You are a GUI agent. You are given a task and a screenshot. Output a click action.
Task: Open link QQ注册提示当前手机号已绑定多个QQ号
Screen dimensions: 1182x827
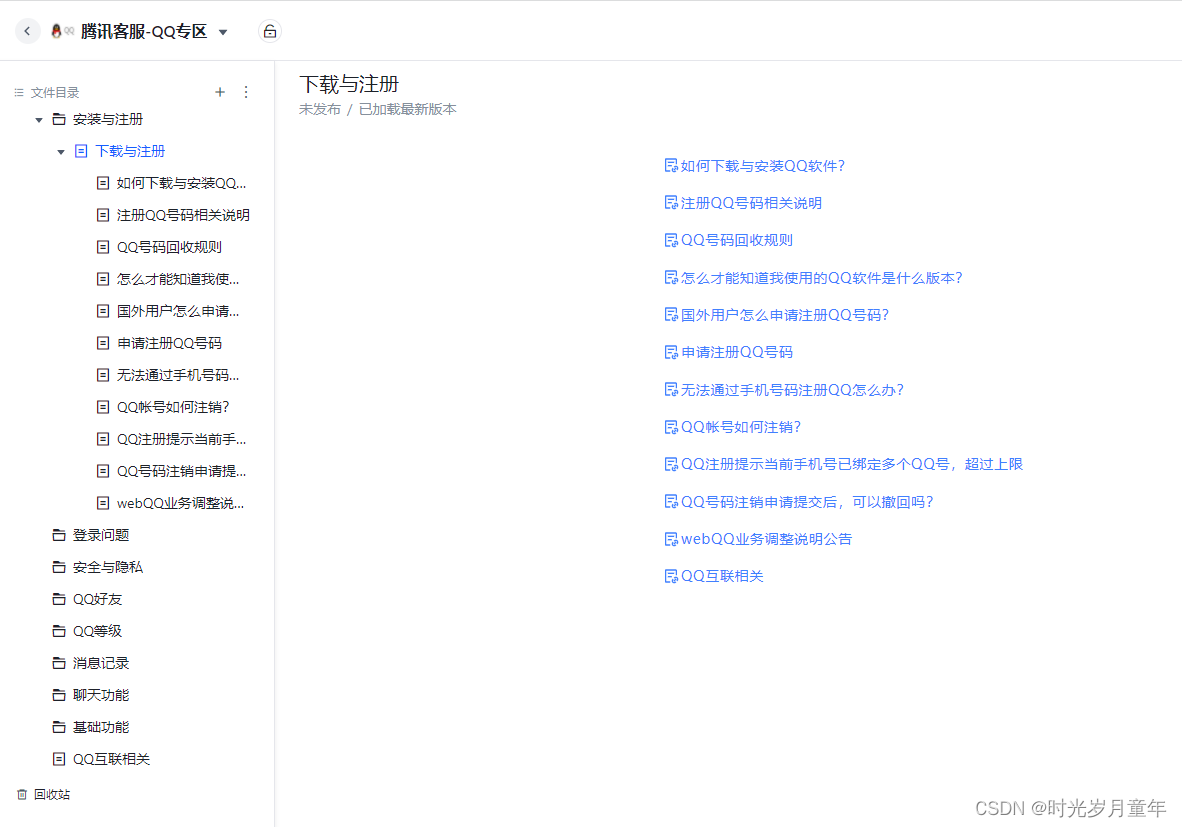click(x=852, y=464)
